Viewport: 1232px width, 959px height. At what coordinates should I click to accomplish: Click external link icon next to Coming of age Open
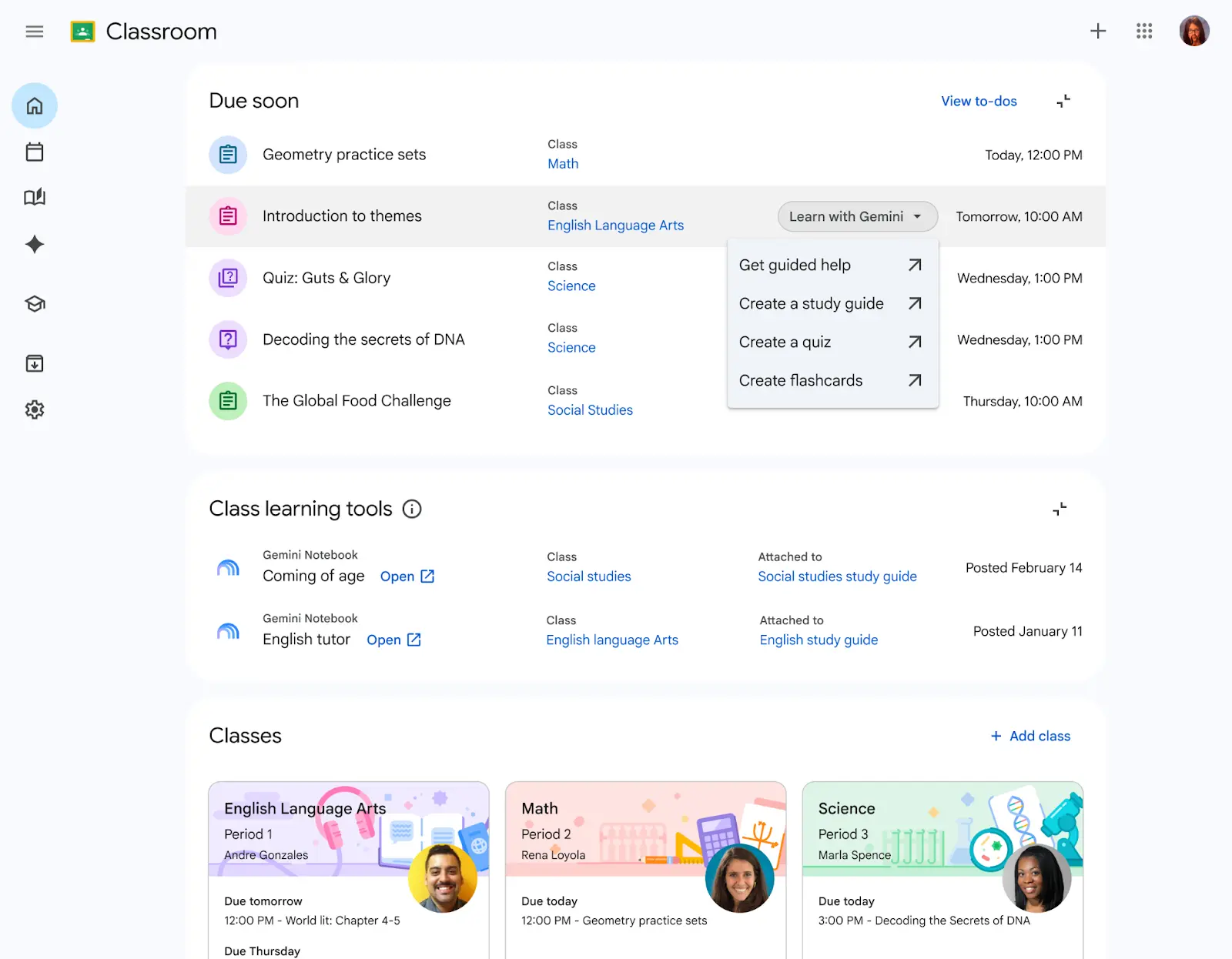(427, 576)
